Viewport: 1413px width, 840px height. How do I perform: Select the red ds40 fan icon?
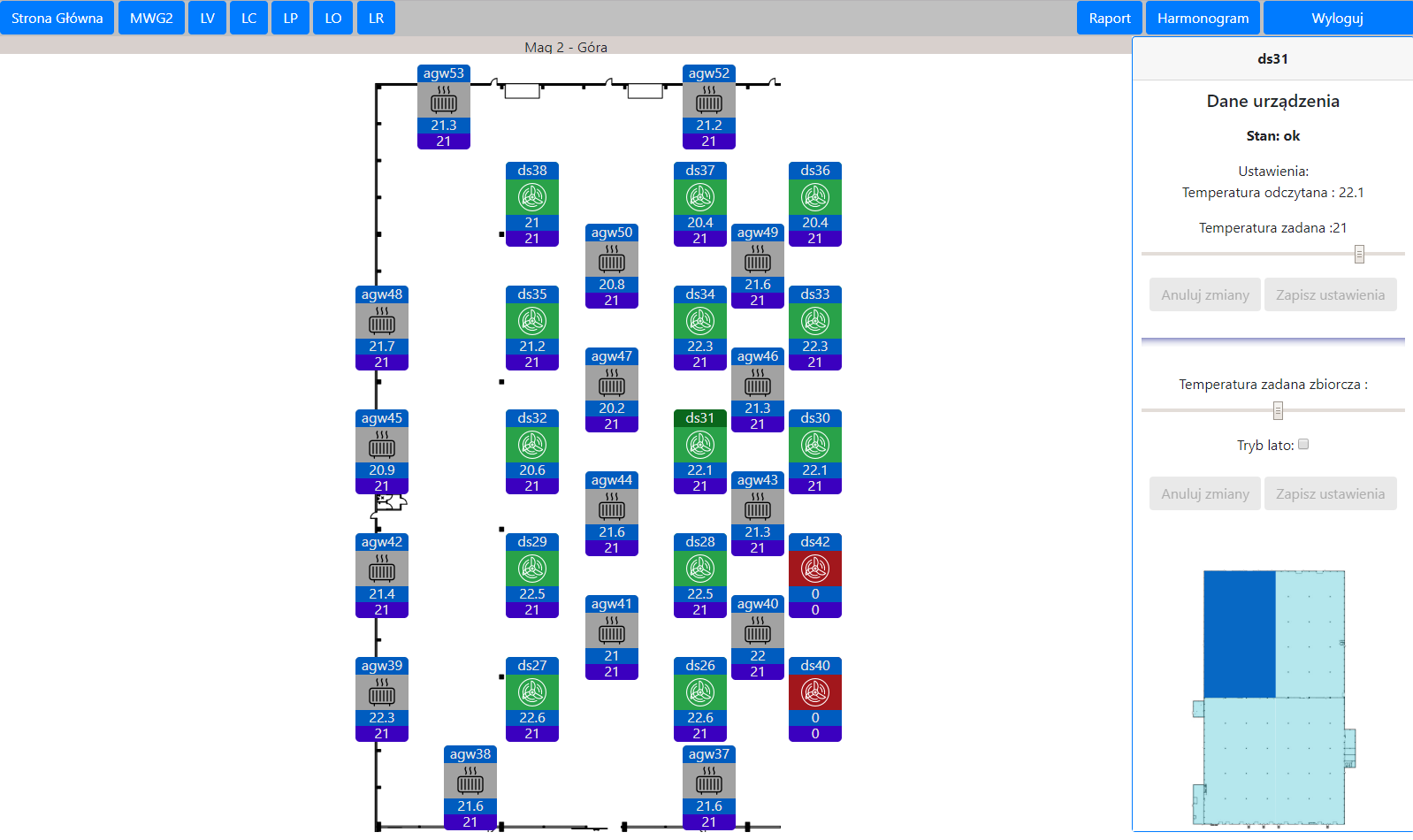point(814,692)
